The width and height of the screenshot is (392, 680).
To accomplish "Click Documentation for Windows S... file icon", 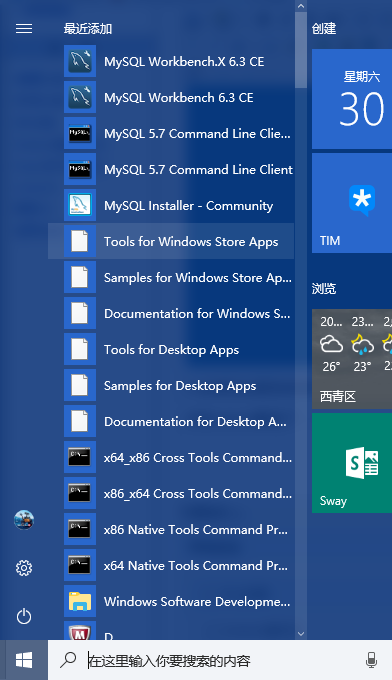I will click(x=80, y=313).
